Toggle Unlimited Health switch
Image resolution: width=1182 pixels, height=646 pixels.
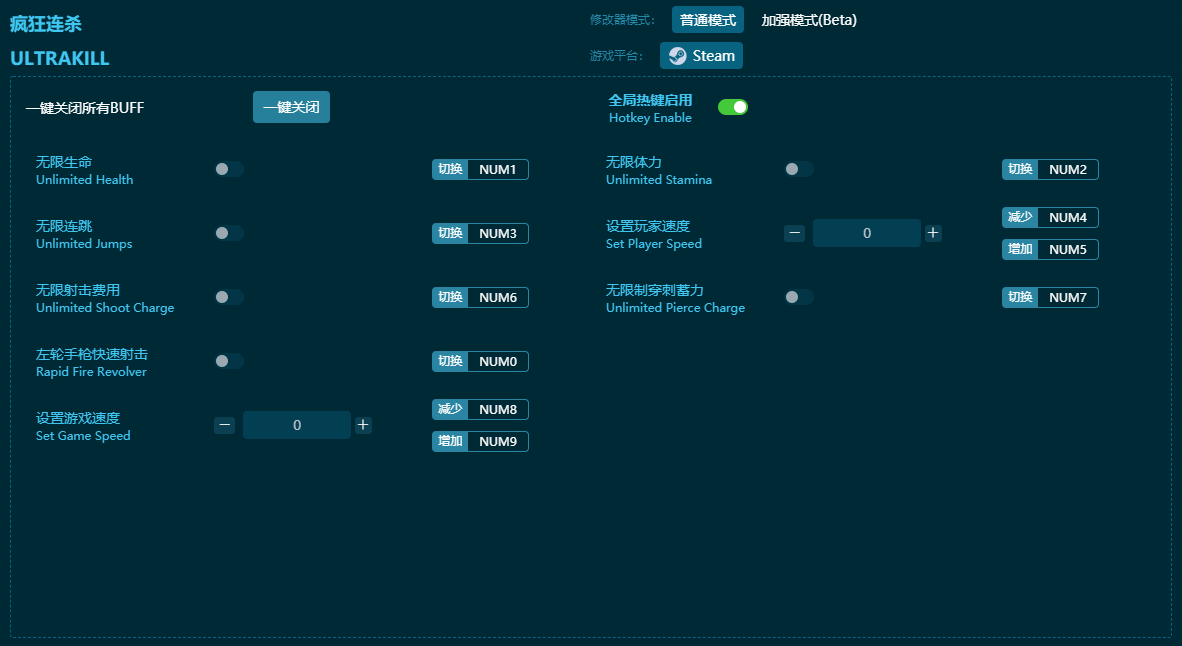229,169
